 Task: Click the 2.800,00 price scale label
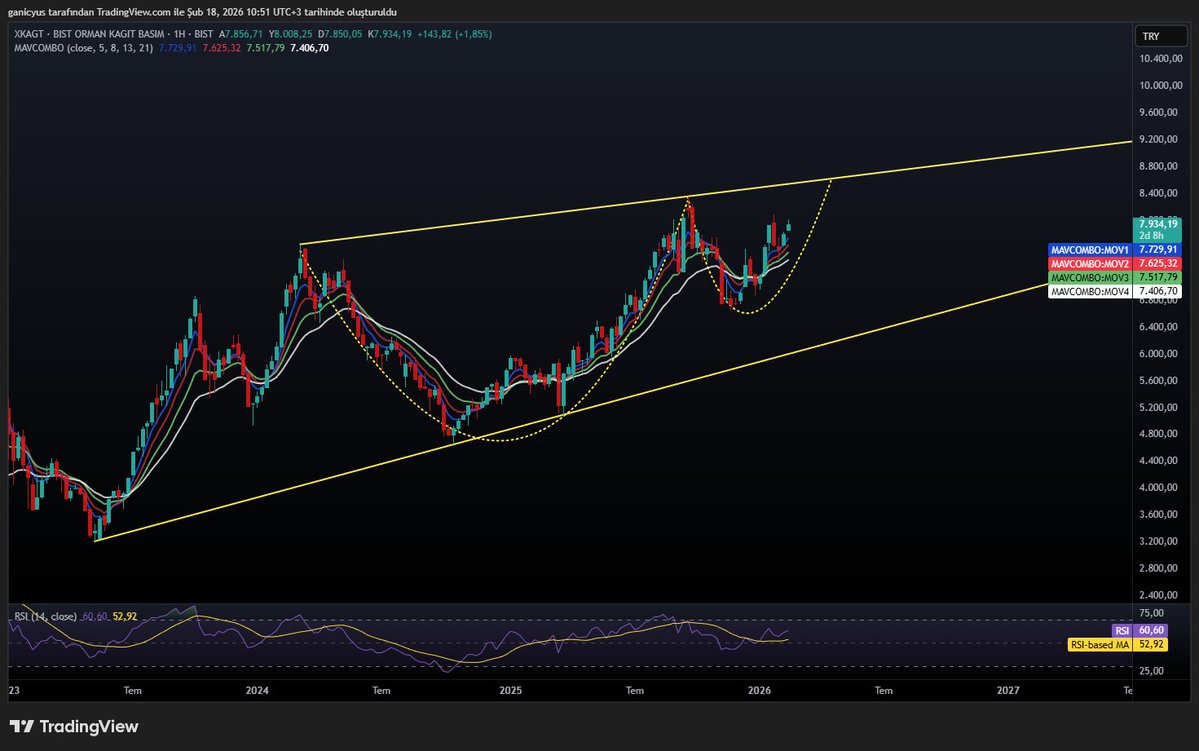click(1160, 568)
